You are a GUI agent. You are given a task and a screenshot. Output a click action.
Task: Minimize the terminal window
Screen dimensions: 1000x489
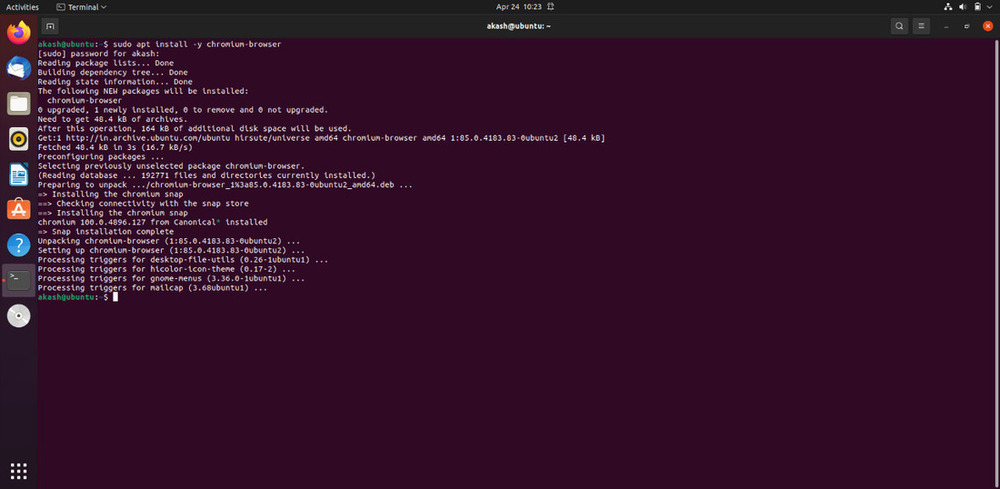click(946, 26)
